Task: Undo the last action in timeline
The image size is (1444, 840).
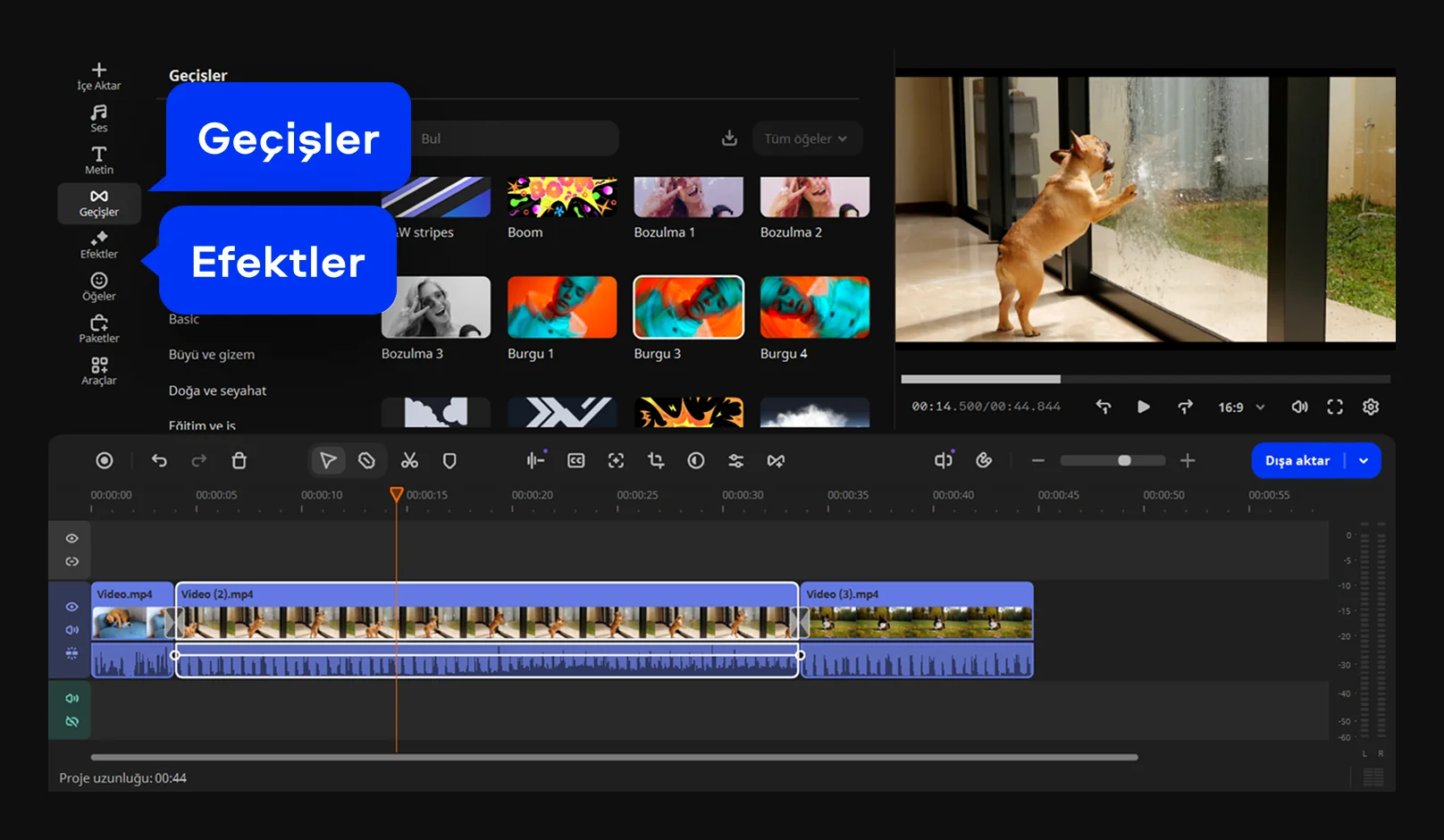Action: click(x=159, y=461)
